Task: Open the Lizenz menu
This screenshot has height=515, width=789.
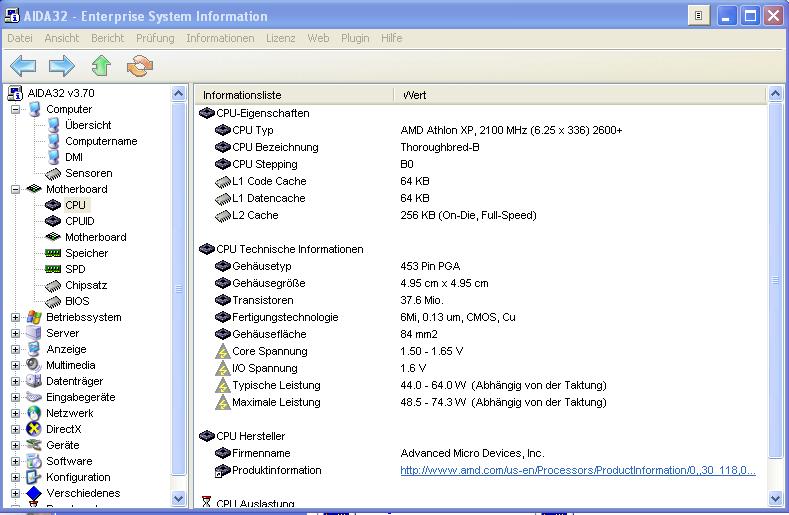Action: pos(281,38)
